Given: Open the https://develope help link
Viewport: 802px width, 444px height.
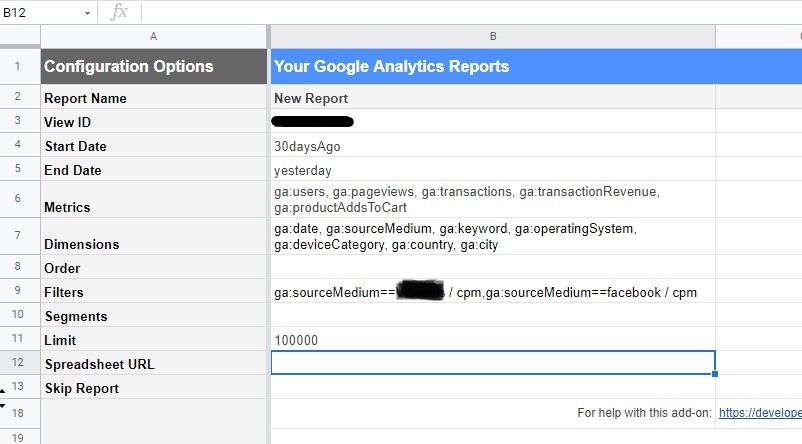Looking at the screenshot, I should (760, 413).
